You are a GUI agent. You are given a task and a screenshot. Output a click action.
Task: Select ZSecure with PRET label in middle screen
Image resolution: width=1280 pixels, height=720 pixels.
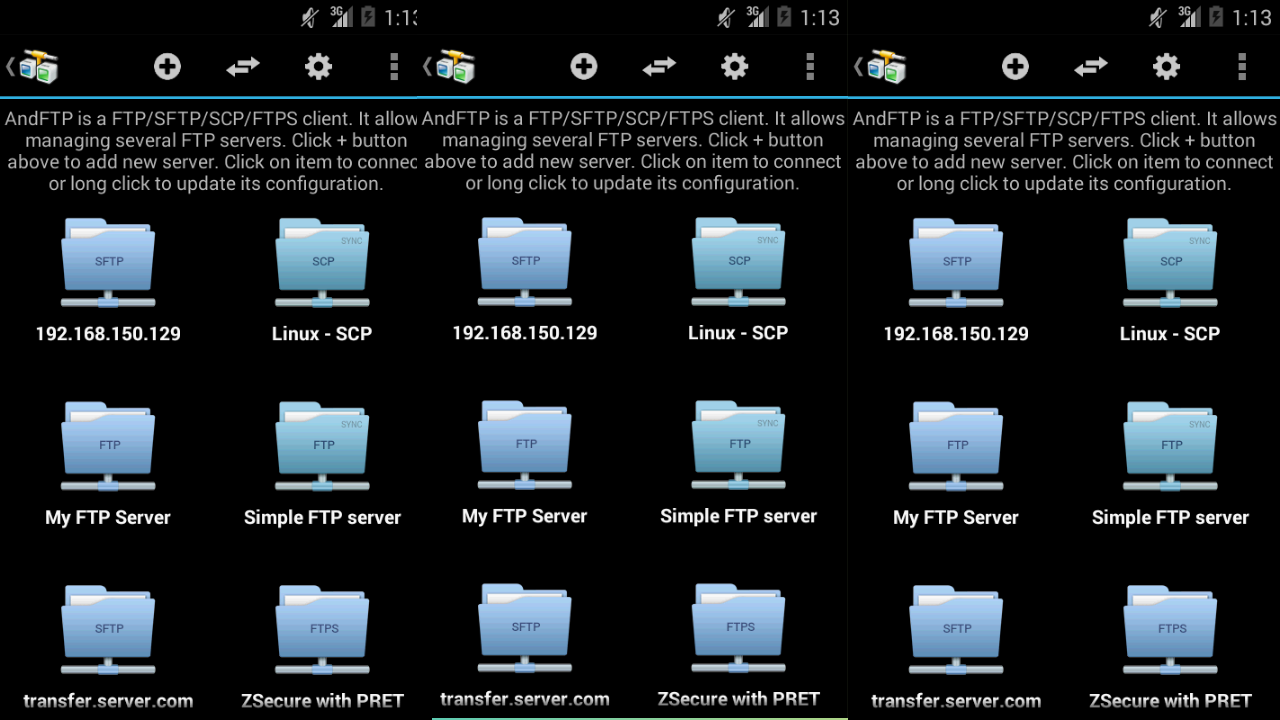coord(738,699)
